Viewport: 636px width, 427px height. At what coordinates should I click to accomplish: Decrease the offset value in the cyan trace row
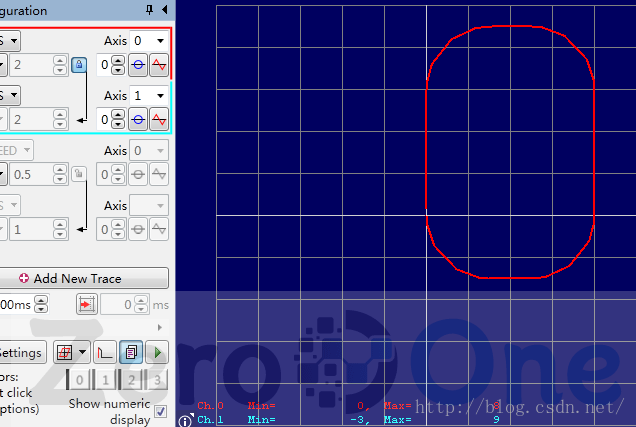(118, 124)
